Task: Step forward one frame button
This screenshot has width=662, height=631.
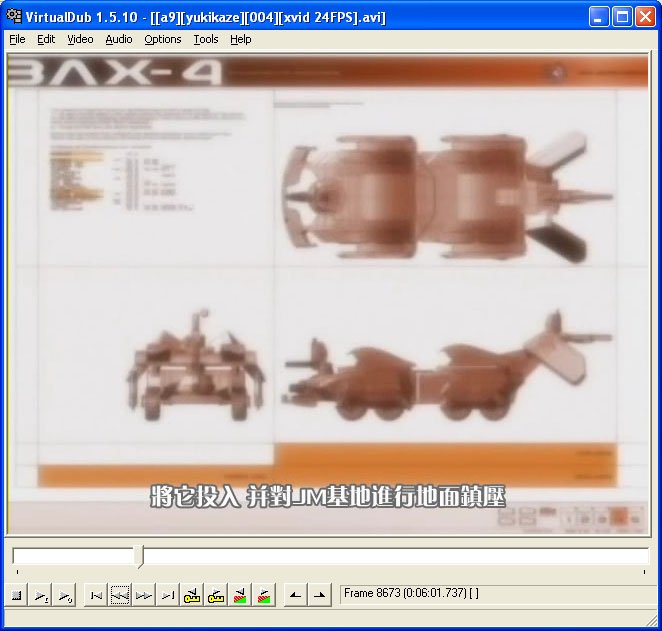Action: coord(144,595)
